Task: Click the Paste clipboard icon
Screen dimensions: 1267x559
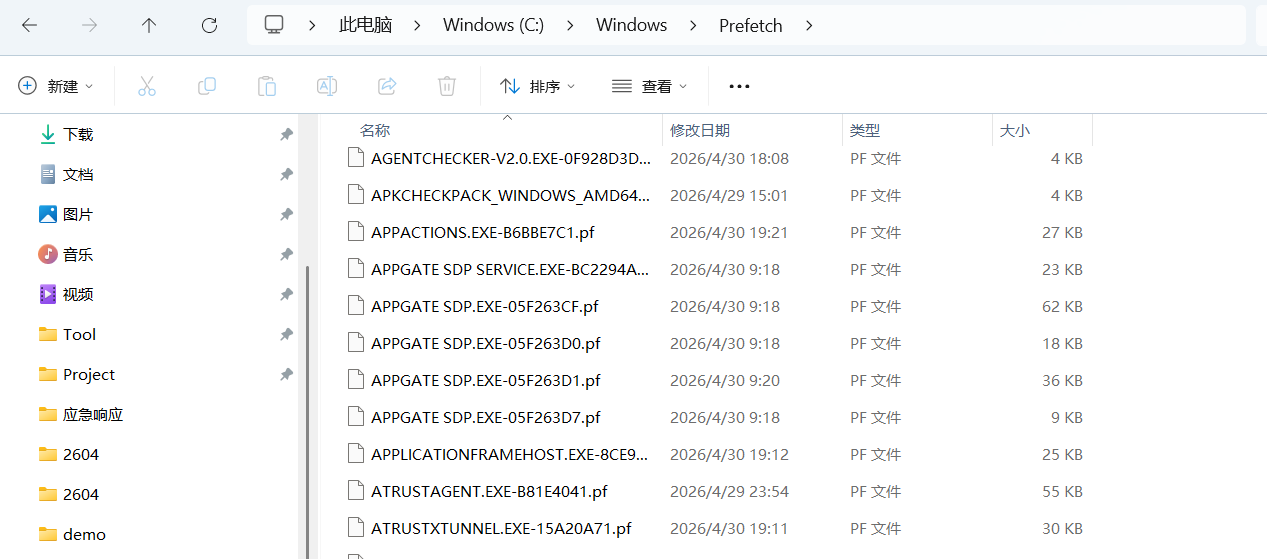Action: pos(267,86)
